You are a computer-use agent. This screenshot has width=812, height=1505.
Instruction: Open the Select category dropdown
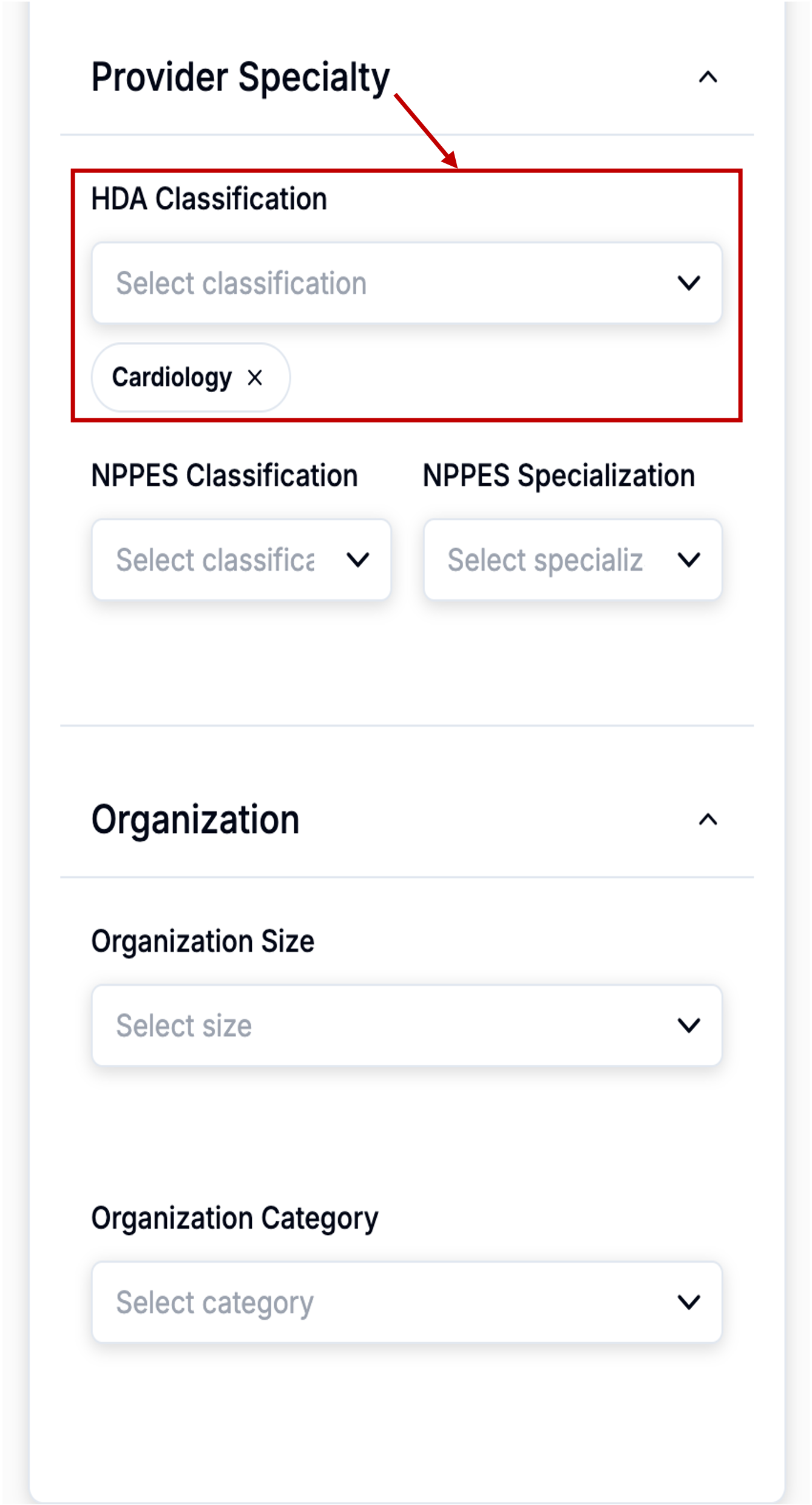click(407, 1302)
